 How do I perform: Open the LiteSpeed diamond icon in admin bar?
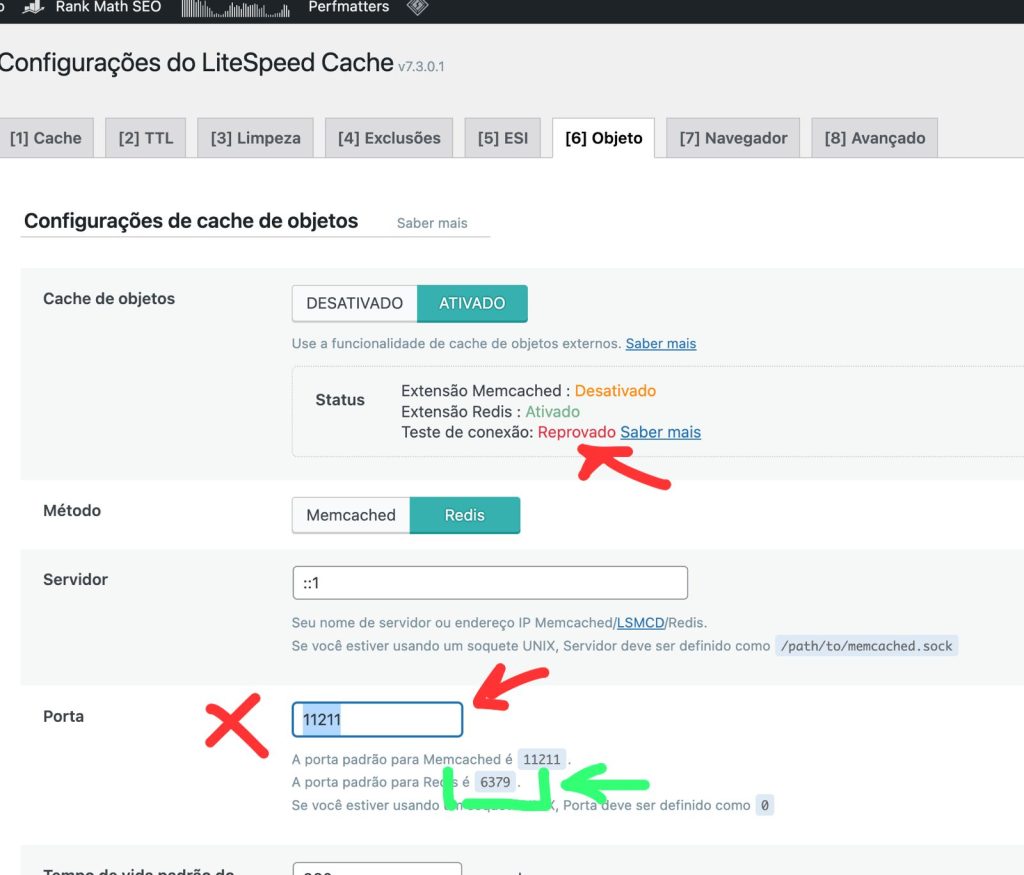click(x=418, y=7)
